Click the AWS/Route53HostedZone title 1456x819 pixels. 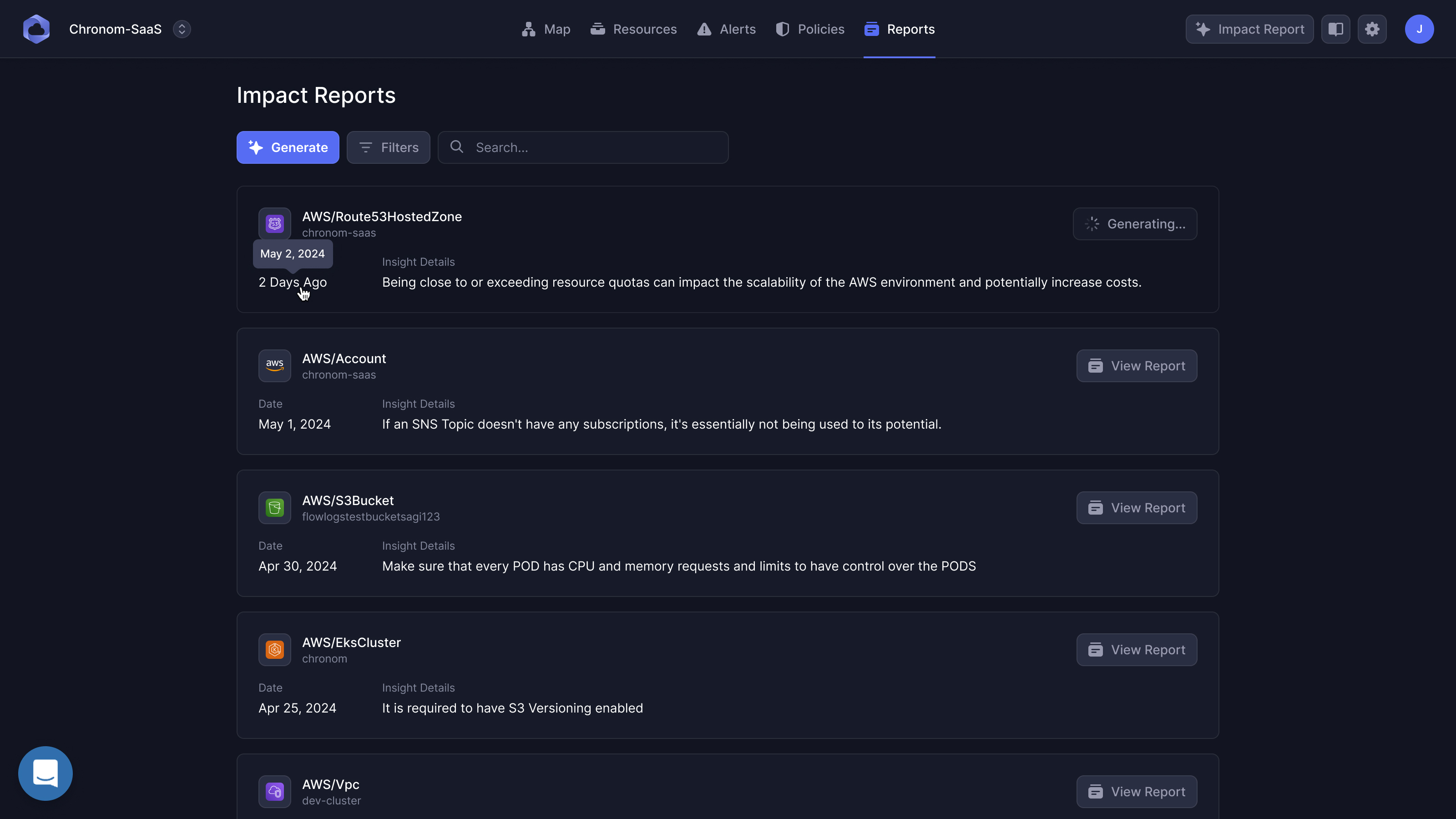pos(382,217)
